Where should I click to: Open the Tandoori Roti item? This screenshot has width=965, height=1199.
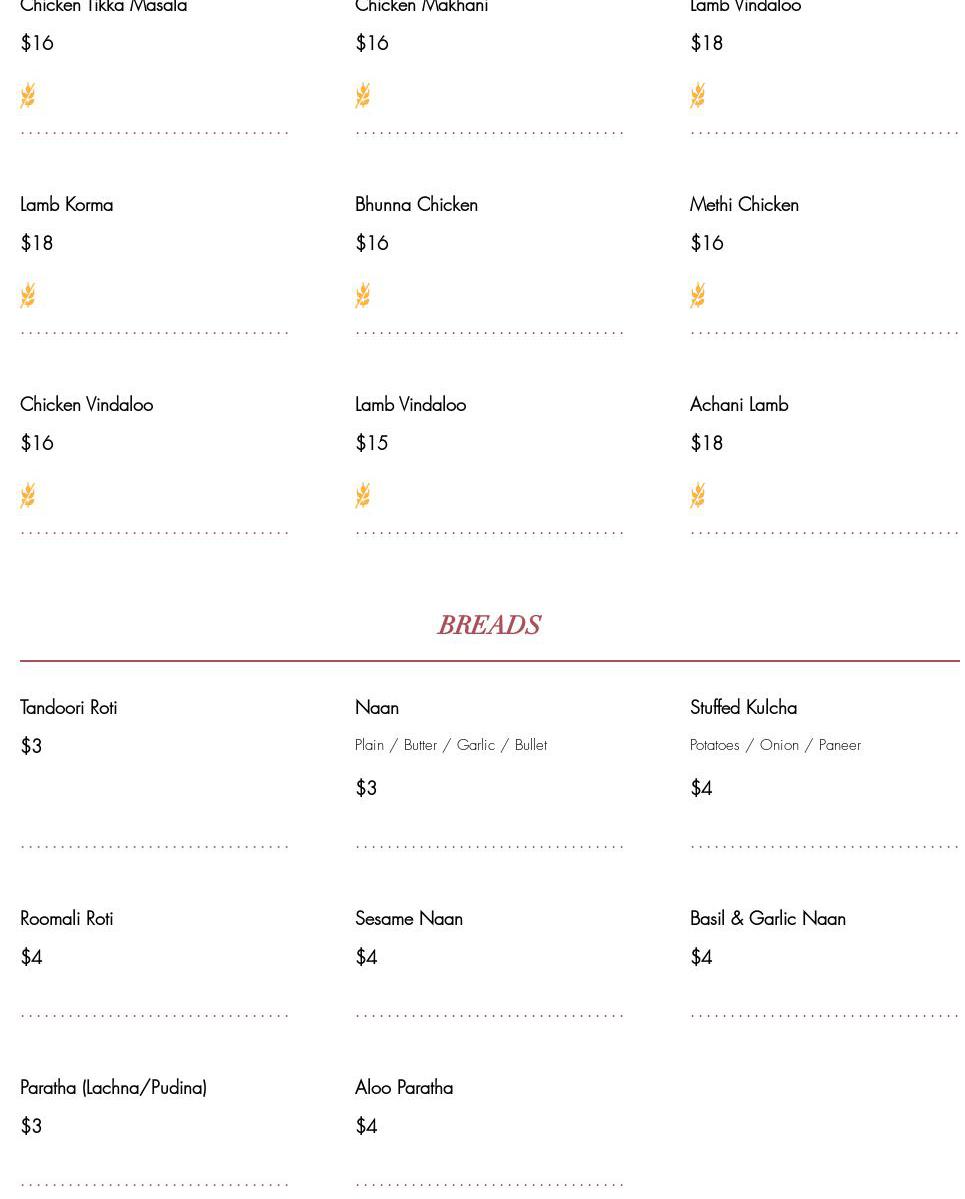(69, 708)
